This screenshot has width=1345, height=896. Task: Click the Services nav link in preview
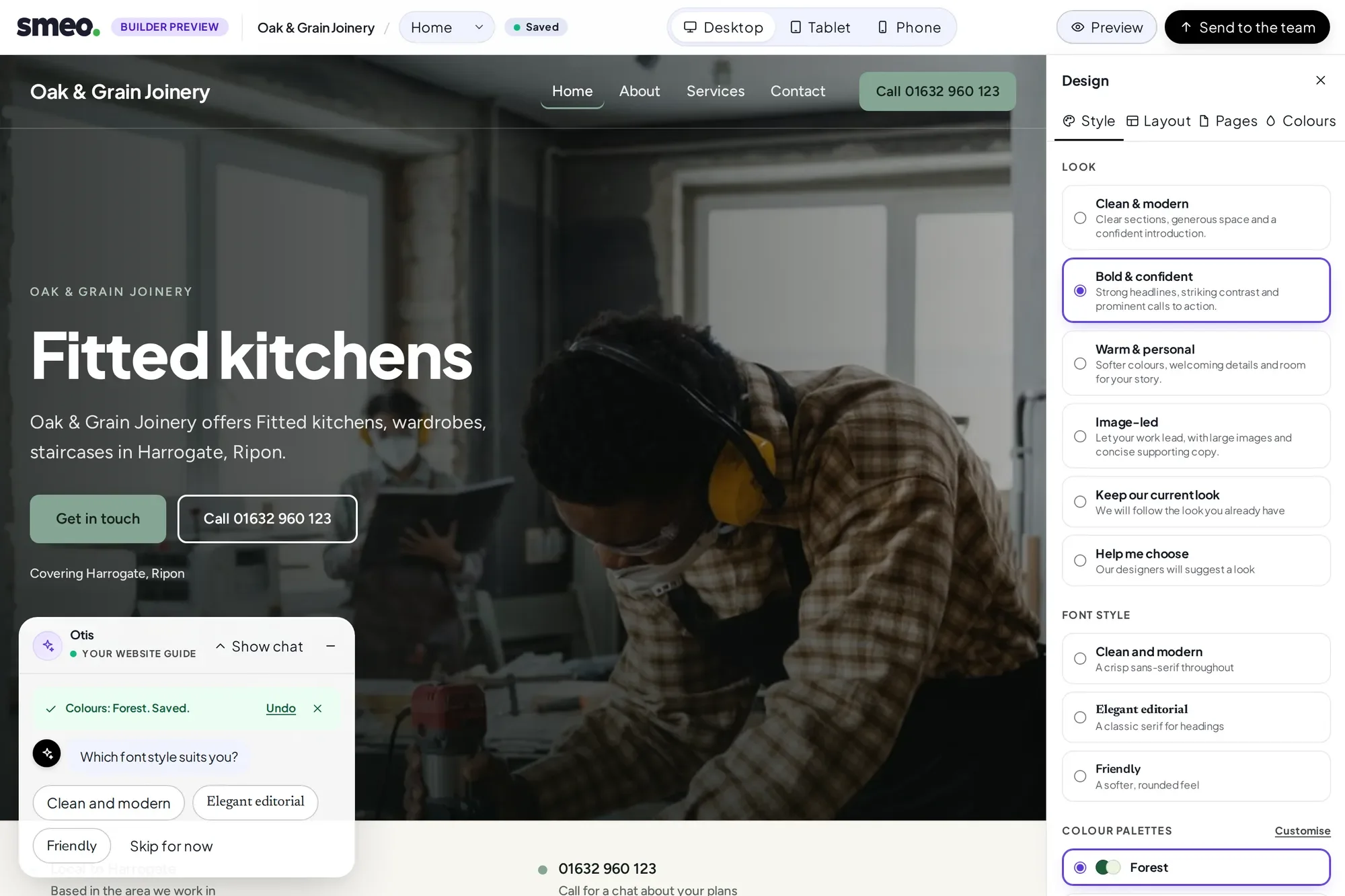point(716,91)
